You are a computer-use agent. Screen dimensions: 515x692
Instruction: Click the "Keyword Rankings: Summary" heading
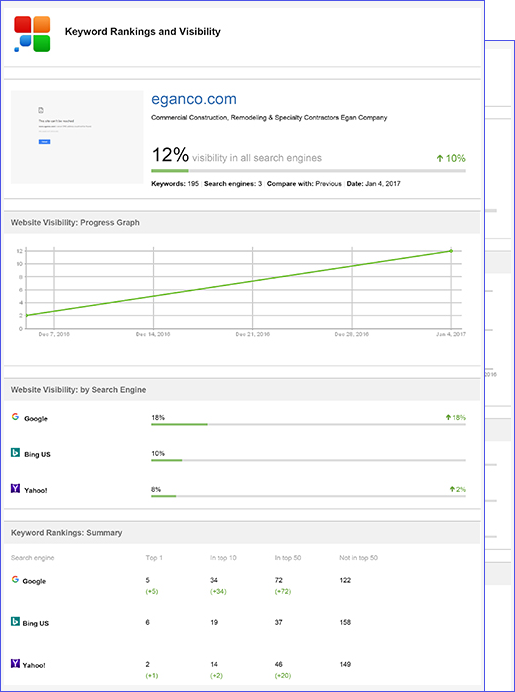[67, 533]
